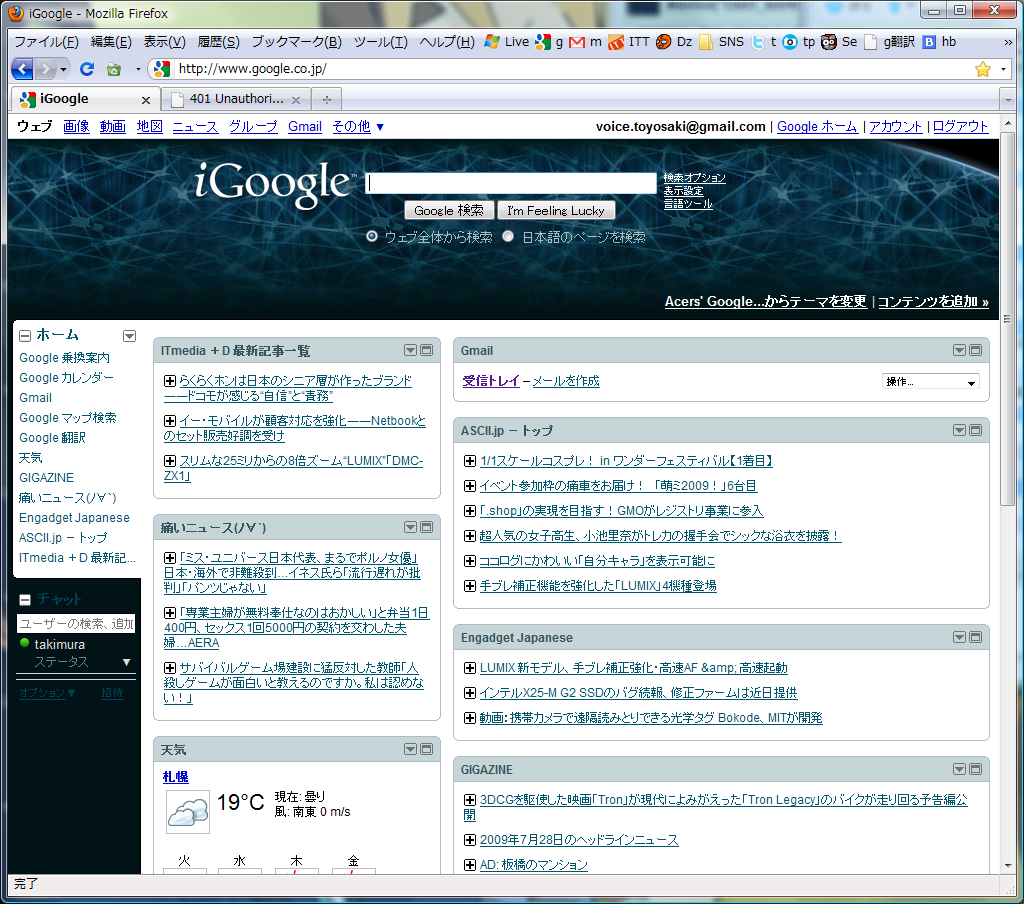
Task: Click the cloudy weather thumbnail image
Action: point(188,812)
